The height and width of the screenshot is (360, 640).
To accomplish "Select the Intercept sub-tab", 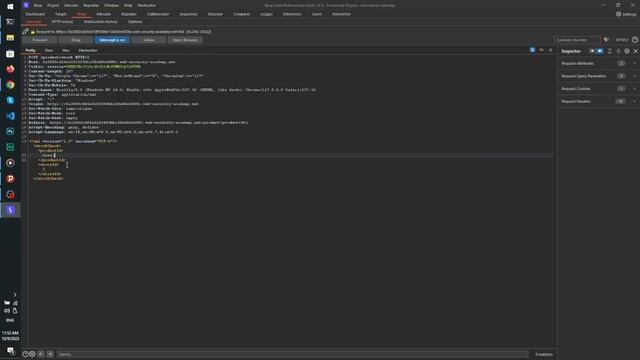I will (x=33, y=22).
